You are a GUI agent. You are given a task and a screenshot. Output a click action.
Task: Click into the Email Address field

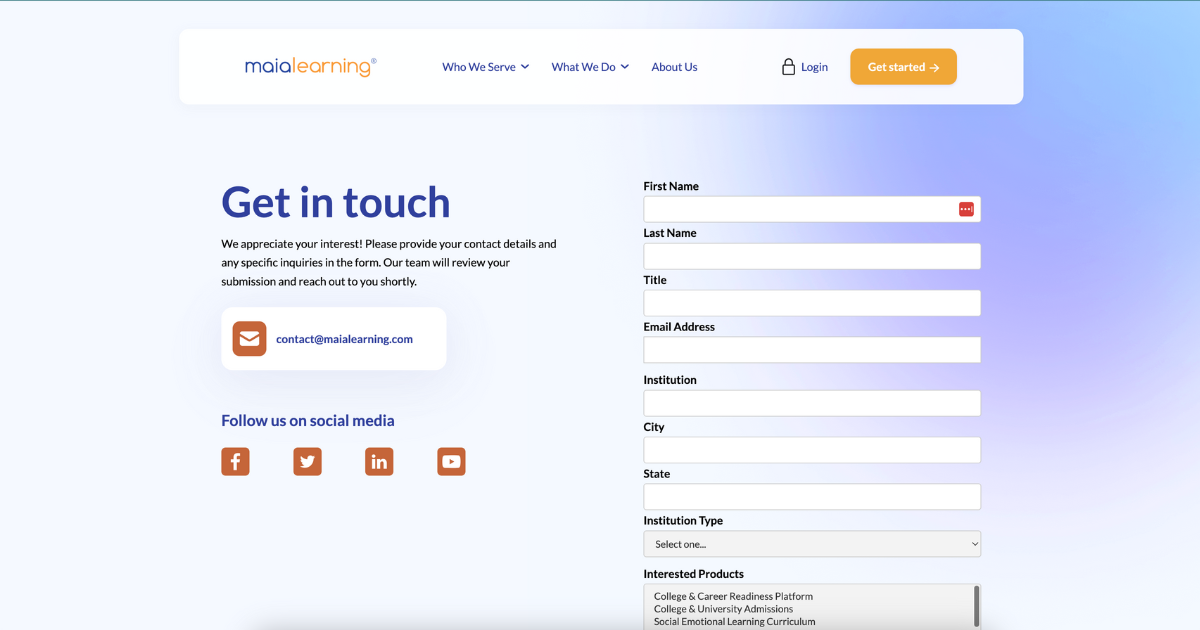coord(811,349)
